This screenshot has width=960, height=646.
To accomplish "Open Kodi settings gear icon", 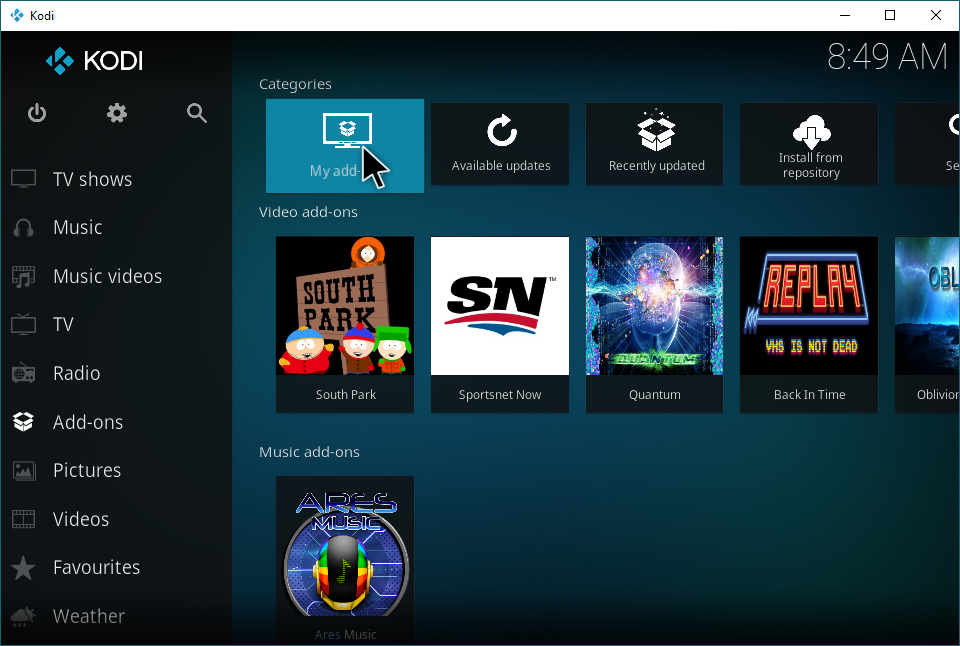I will pyautogui.click(x=117, y=113).
